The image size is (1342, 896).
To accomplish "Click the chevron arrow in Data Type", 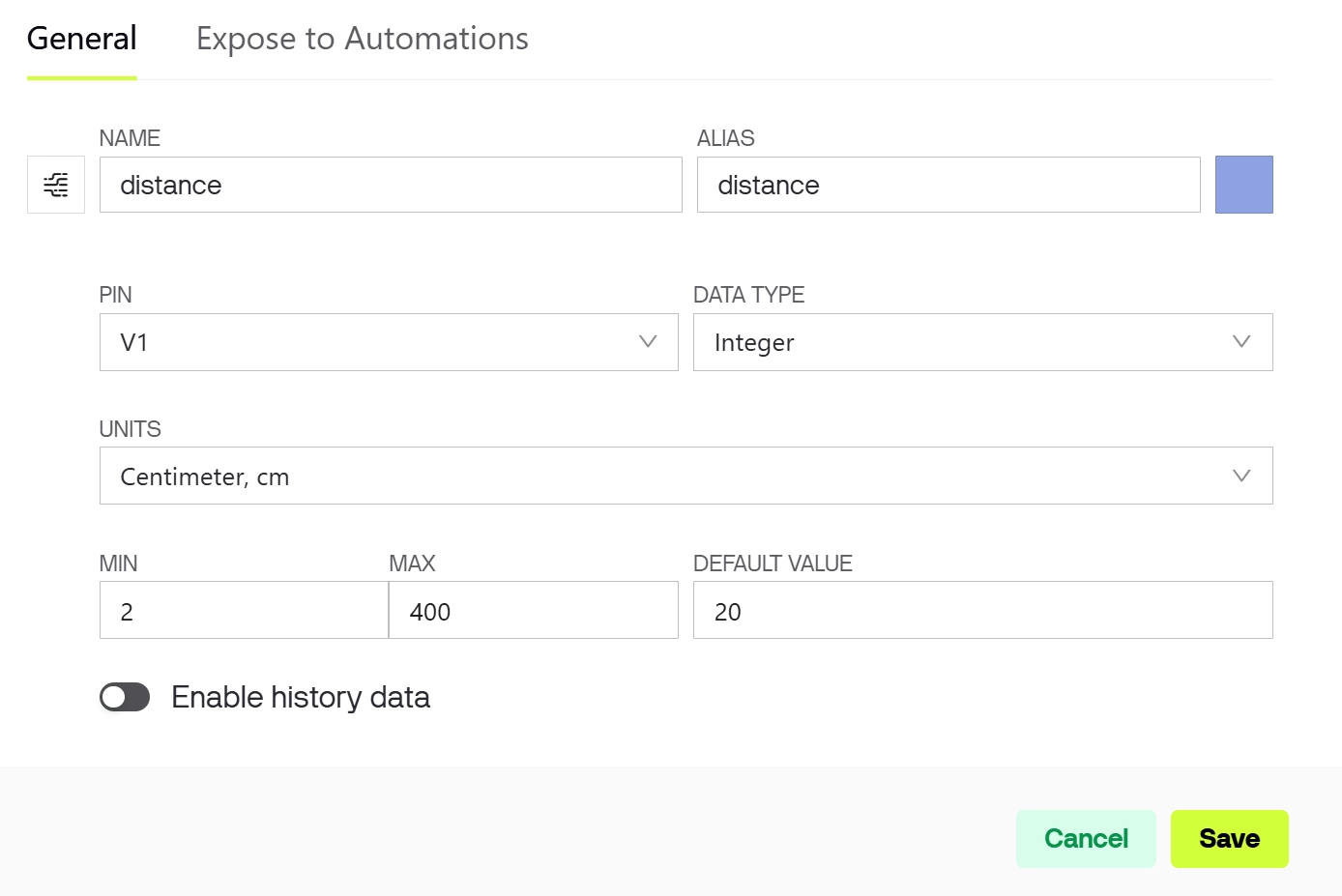I will point(1241,341).
